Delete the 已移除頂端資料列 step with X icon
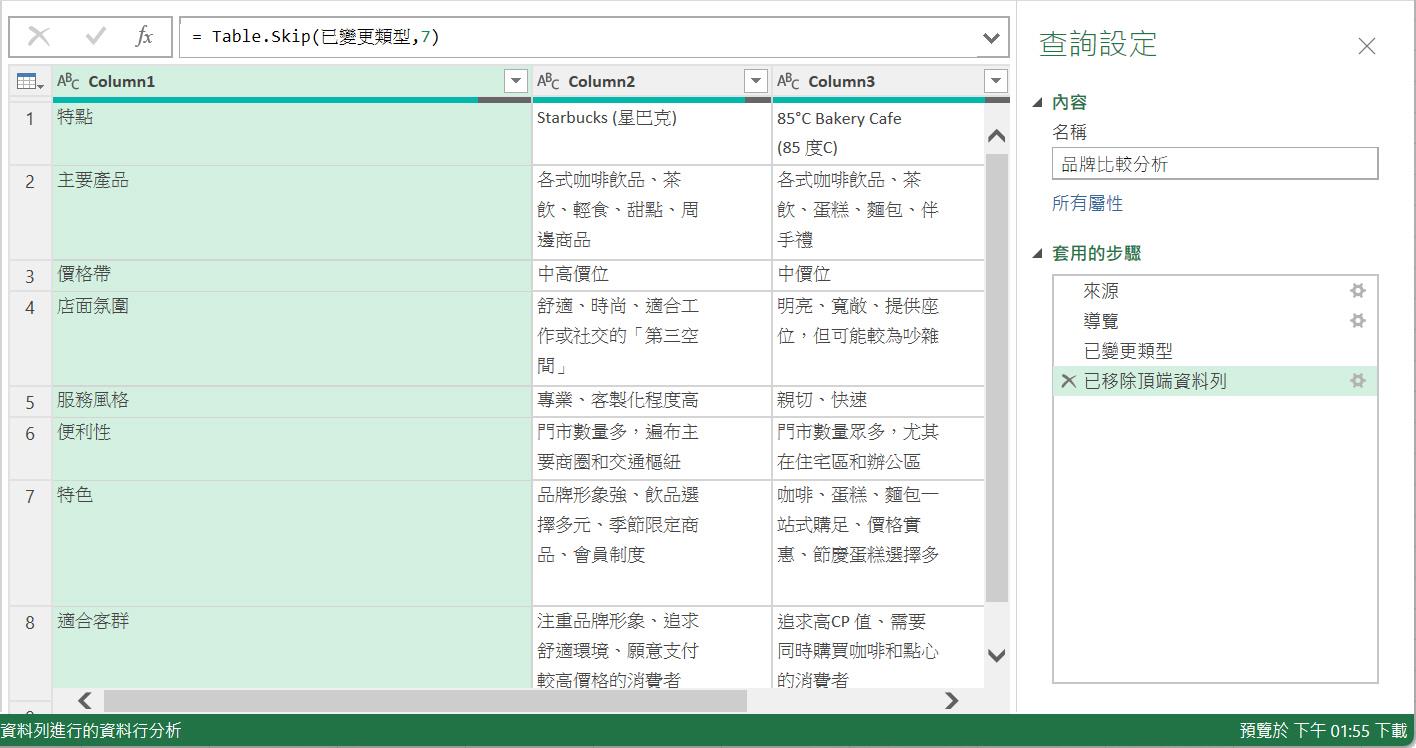 click(1068, 381)
